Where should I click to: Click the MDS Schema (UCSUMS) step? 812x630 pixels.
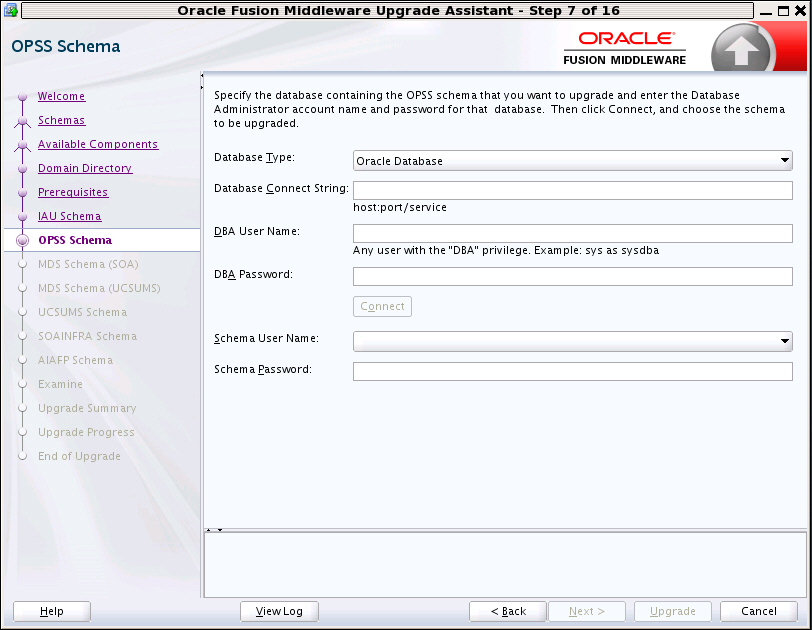coord(99,288)
